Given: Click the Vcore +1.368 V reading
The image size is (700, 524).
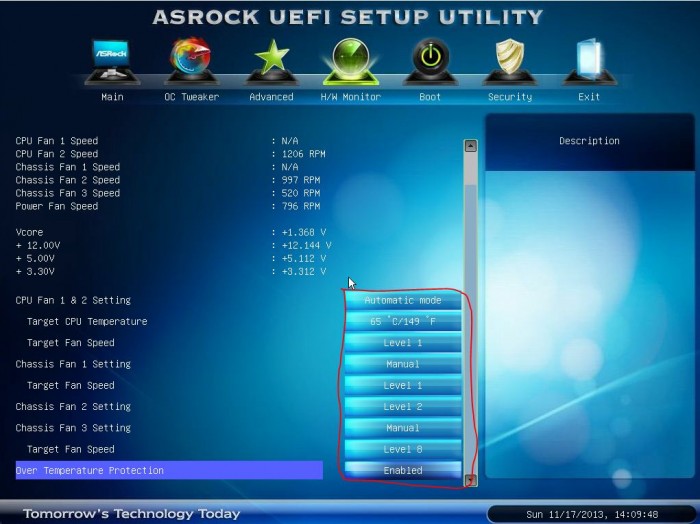Looking at the screenshot, I should 304,233.
